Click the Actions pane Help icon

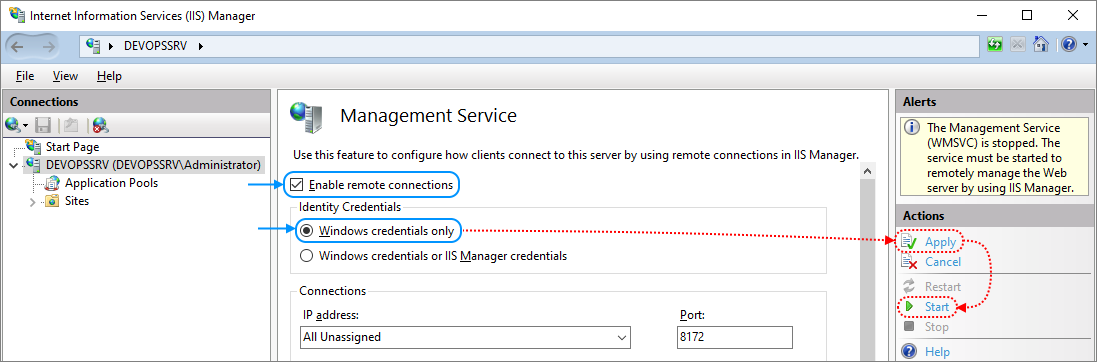[x=910, y=351]
